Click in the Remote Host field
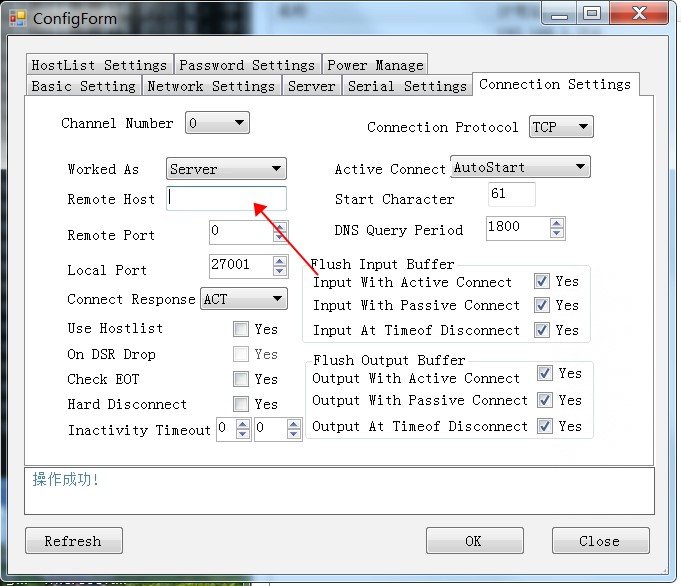The width and height of the screenshot is (681, 586). click(227, 199)
